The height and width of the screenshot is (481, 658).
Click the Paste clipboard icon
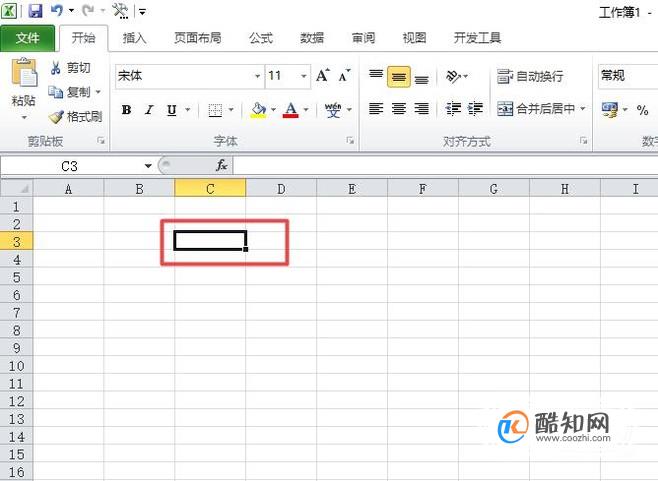(24, 72)
